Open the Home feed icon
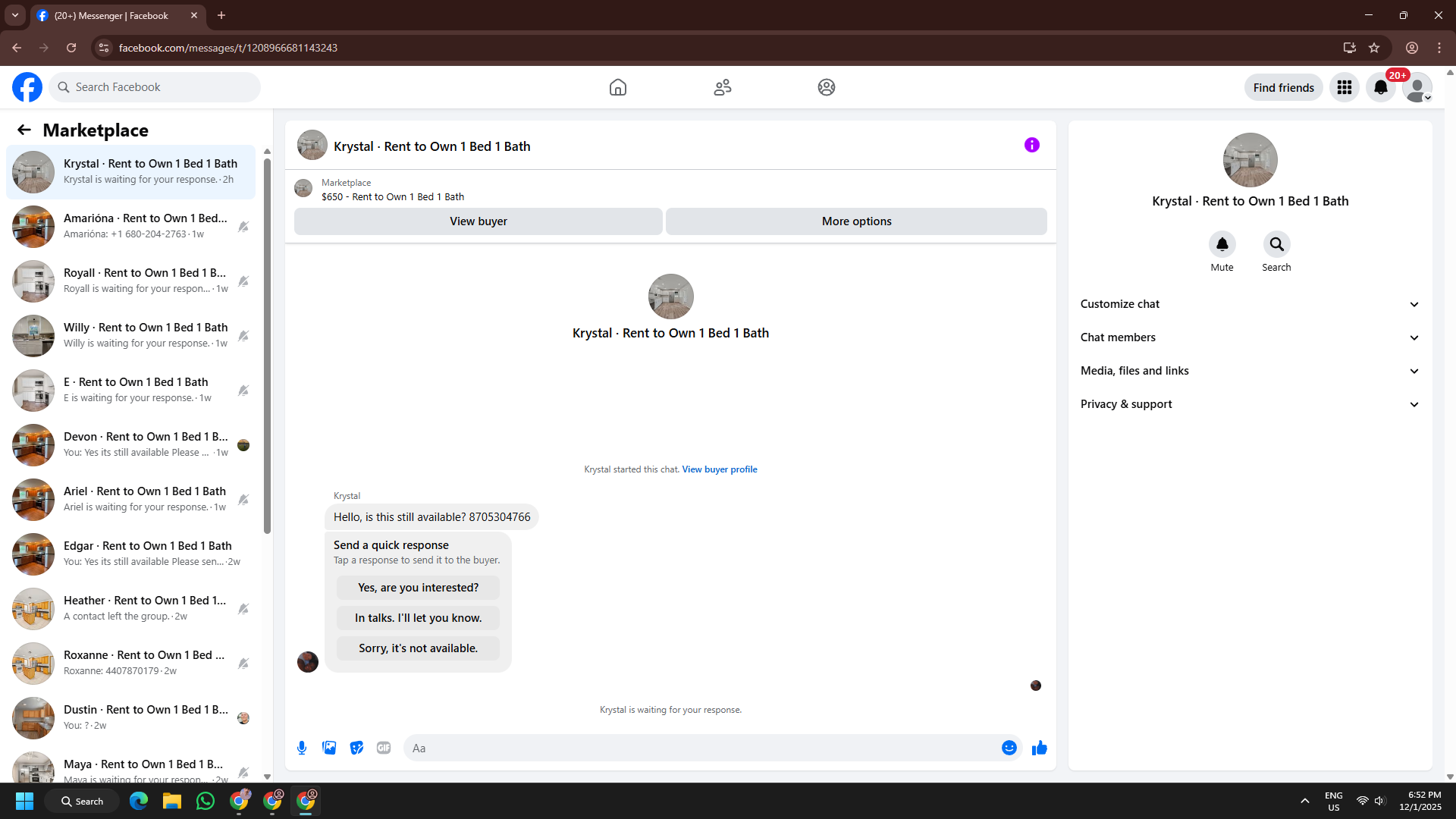This screenshot has width=1456, height=819. pyautogui.click(x=618, y=87)
